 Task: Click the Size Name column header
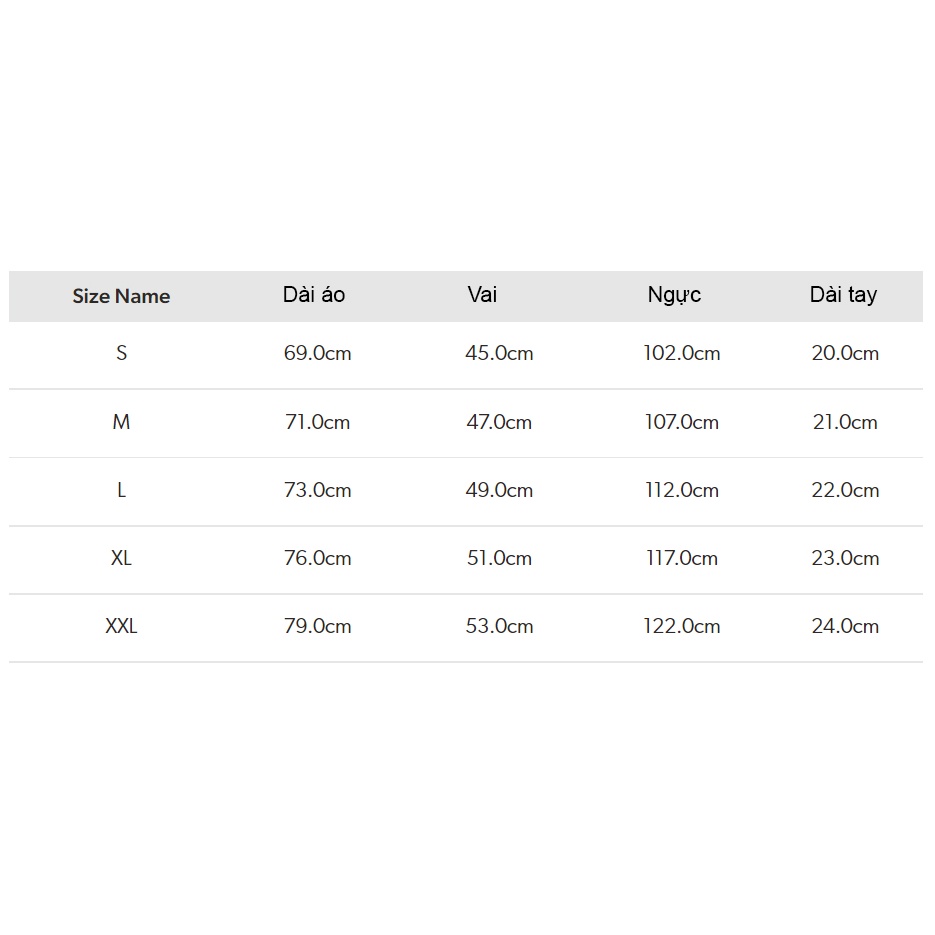121,296
